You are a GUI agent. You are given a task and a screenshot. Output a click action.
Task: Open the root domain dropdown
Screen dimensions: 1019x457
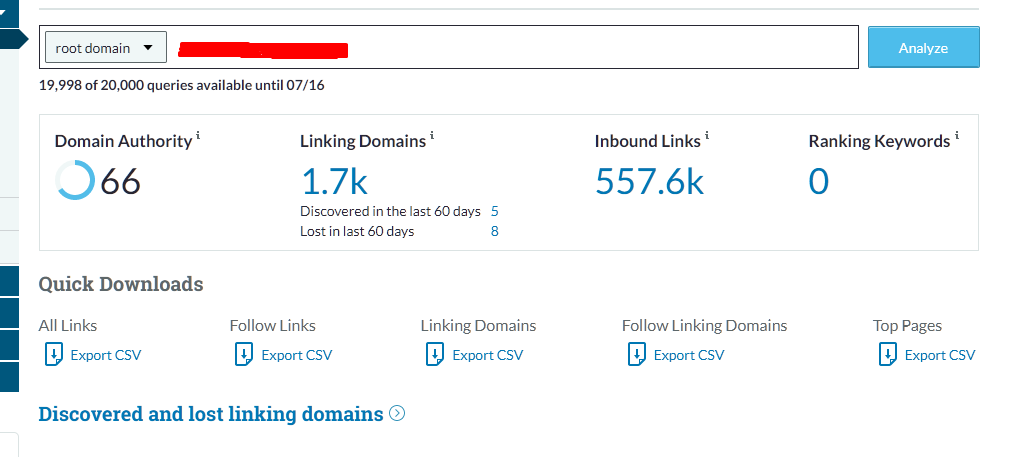click(105, 47)
